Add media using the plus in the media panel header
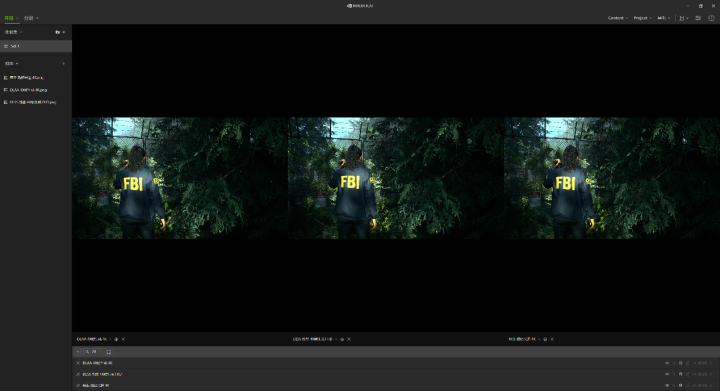Screen dimensions: 720x391 click(x=64, y=64)
